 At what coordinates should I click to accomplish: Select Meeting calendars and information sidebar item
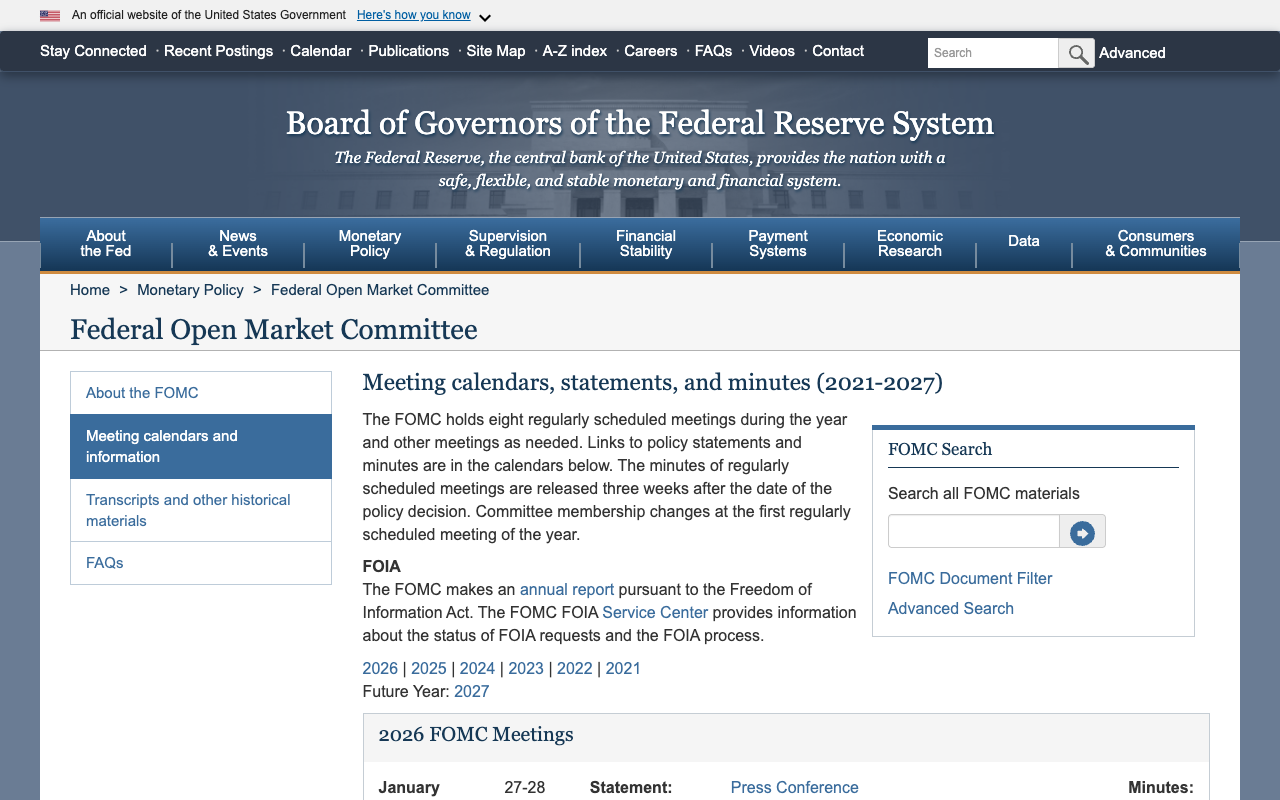point(201,447)
